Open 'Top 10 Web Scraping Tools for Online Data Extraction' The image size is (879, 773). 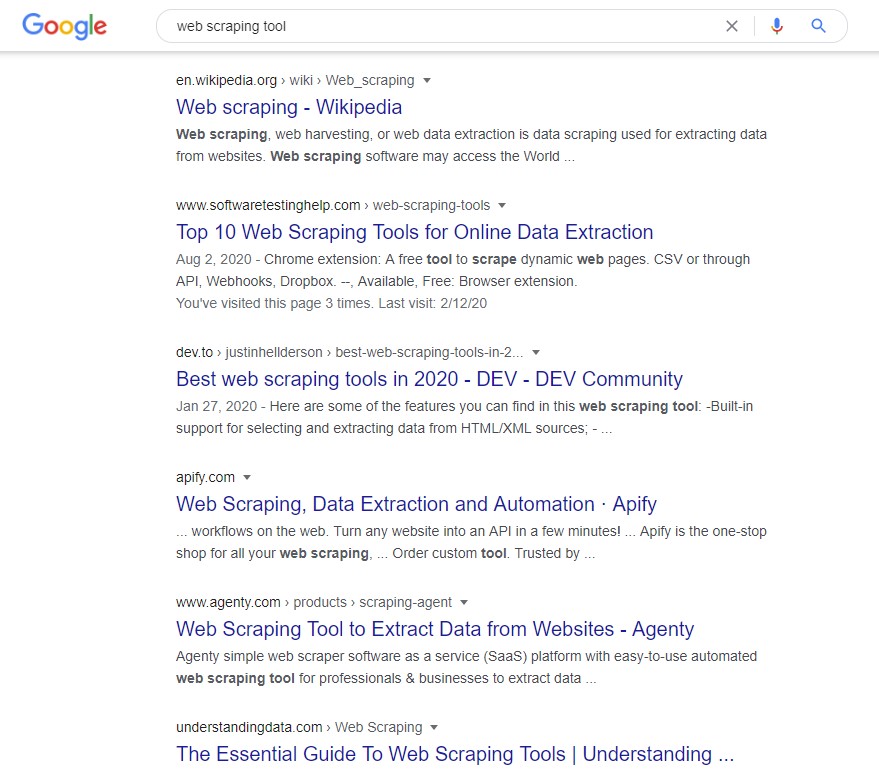(415, 232)
